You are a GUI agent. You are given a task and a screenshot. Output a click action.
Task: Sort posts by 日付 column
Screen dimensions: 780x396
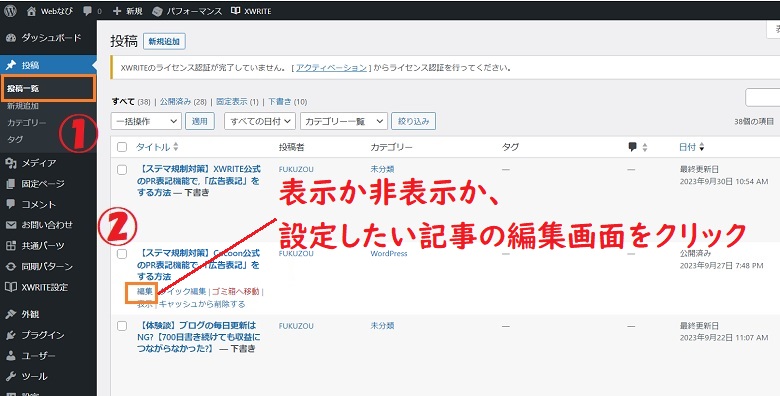pyautogui.click(x=692, y=147)
